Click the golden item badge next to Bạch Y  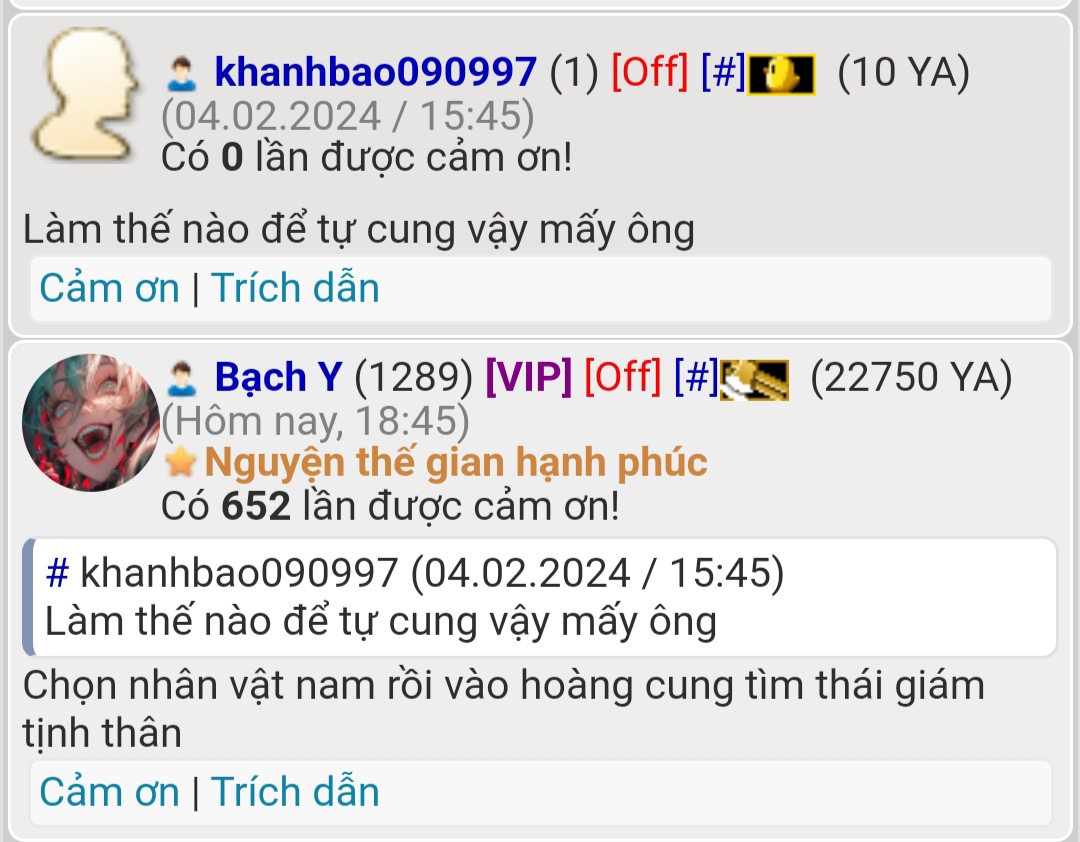754,380
